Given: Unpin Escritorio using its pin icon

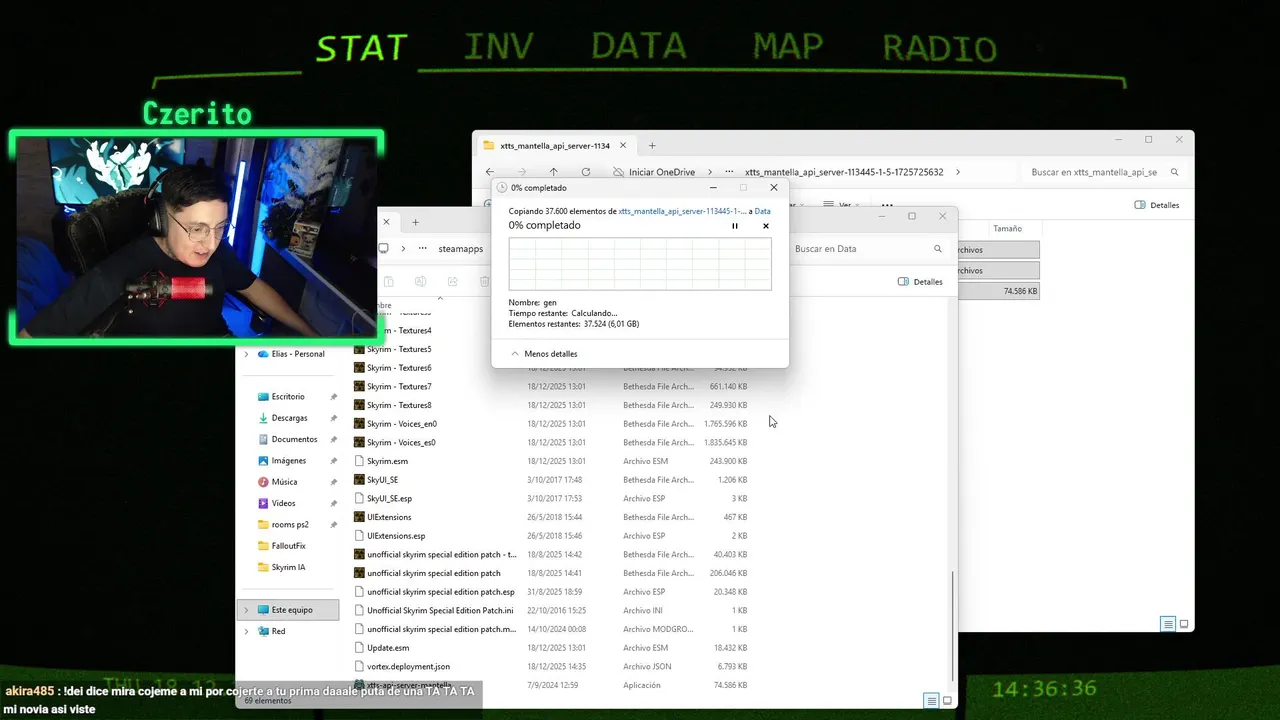Looking at the screenshot, I should 333,397.
